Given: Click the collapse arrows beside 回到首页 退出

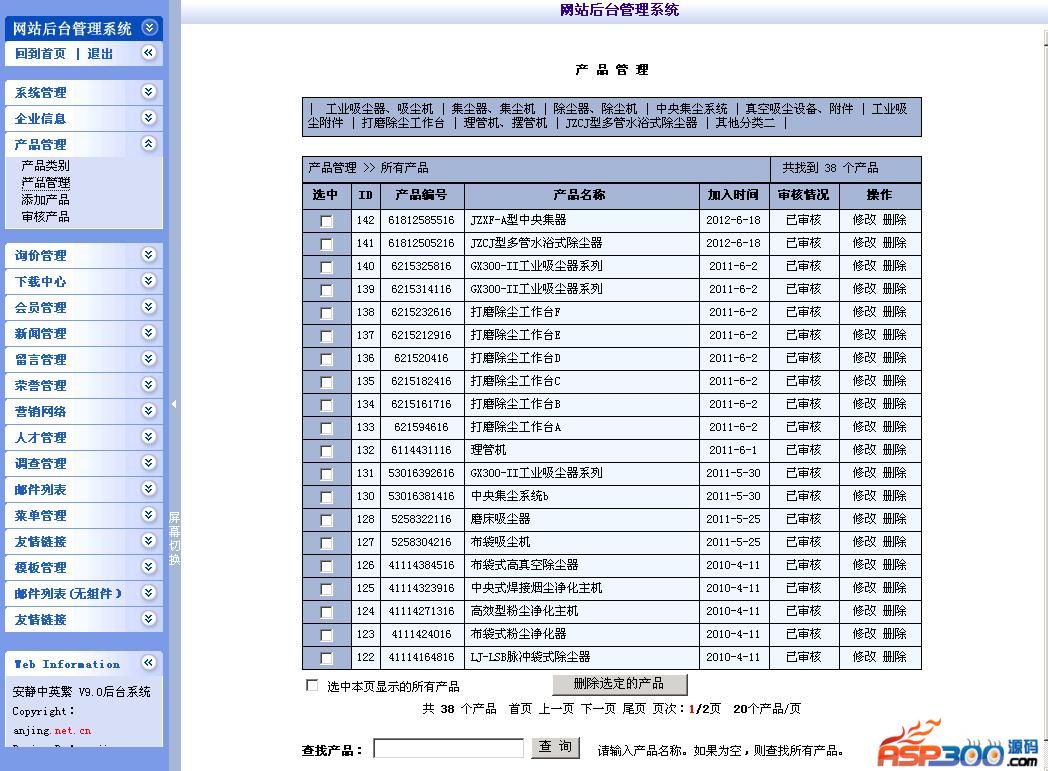Looking at the screenshot, I should pos(149,52).
